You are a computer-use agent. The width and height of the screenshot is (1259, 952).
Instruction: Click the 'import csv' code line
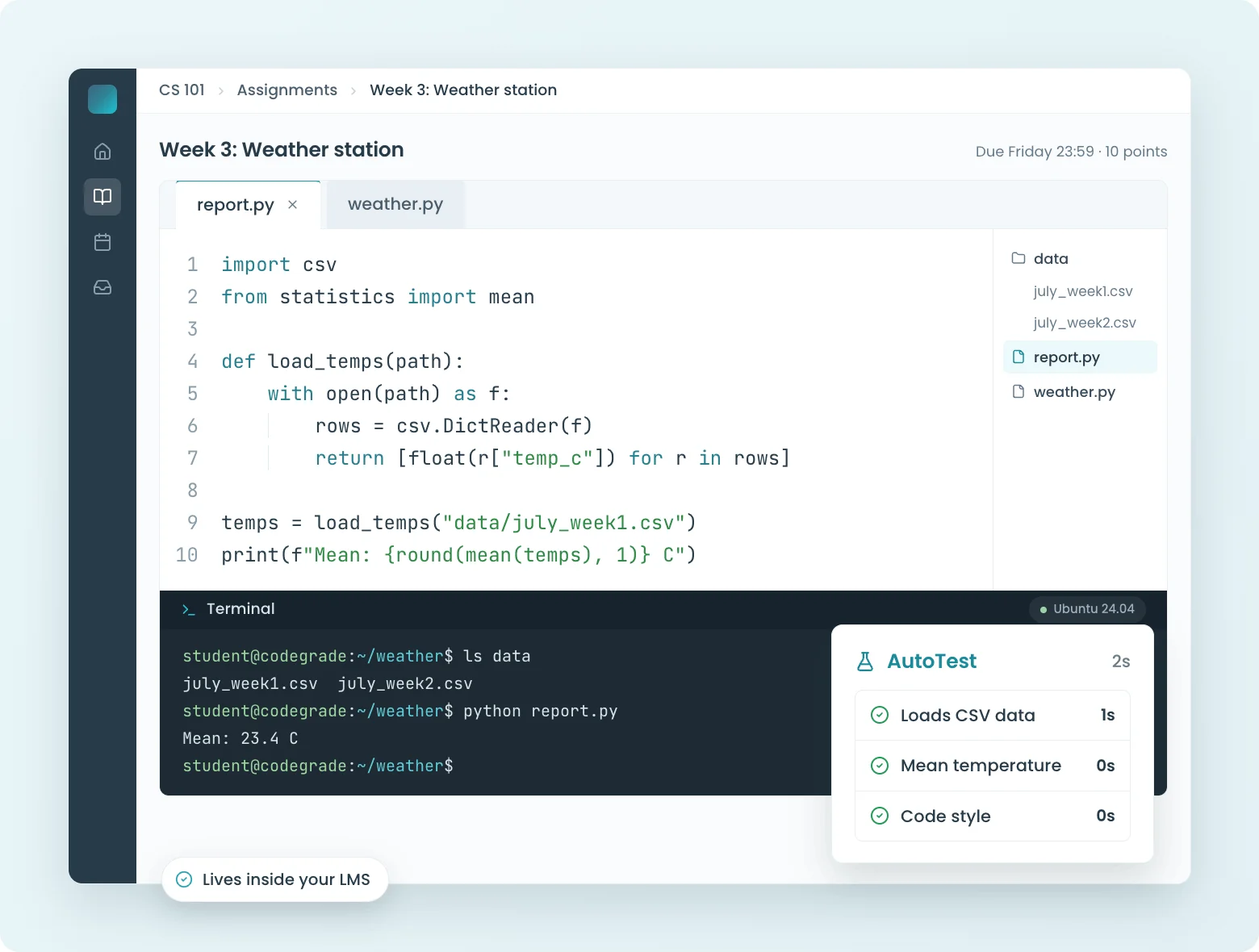tap(279, 265)
